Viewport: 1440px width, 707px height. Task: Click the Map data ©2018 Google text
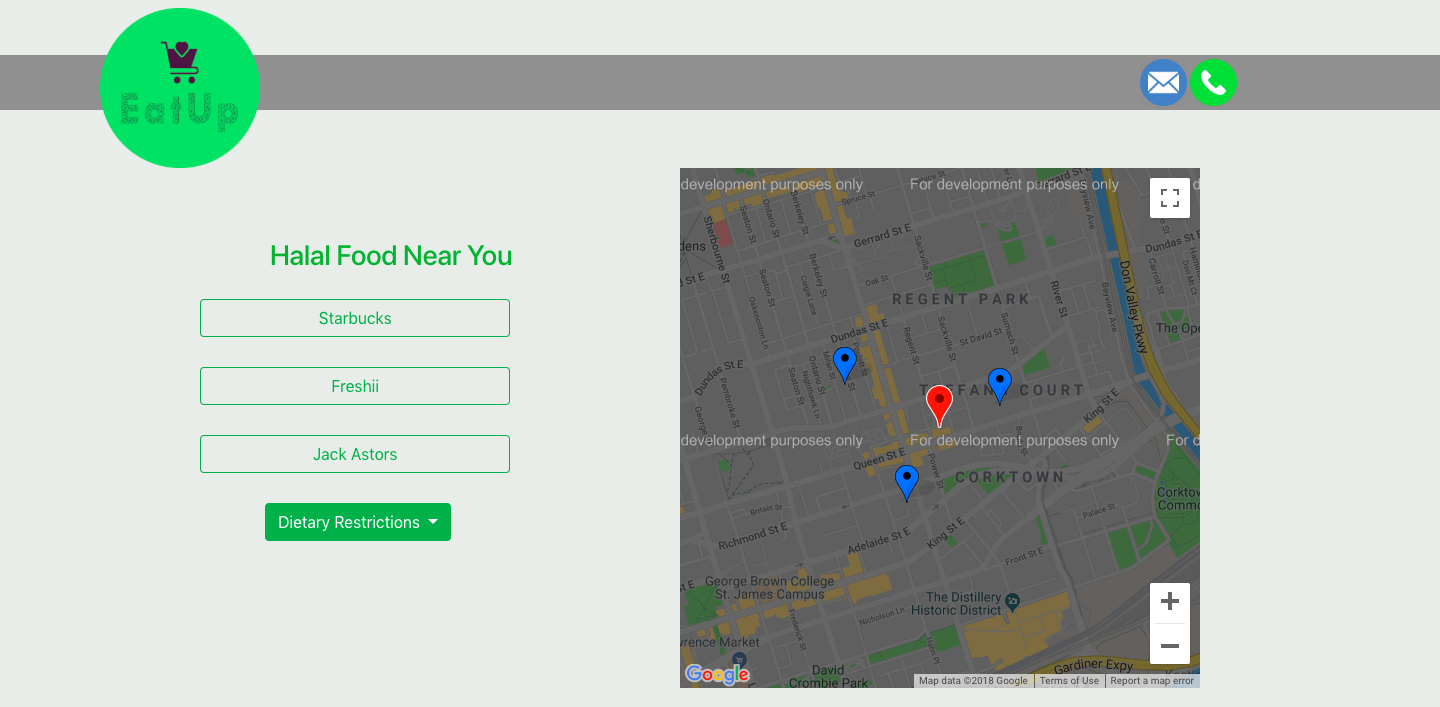pyautogui.click(x=973, y=681)
